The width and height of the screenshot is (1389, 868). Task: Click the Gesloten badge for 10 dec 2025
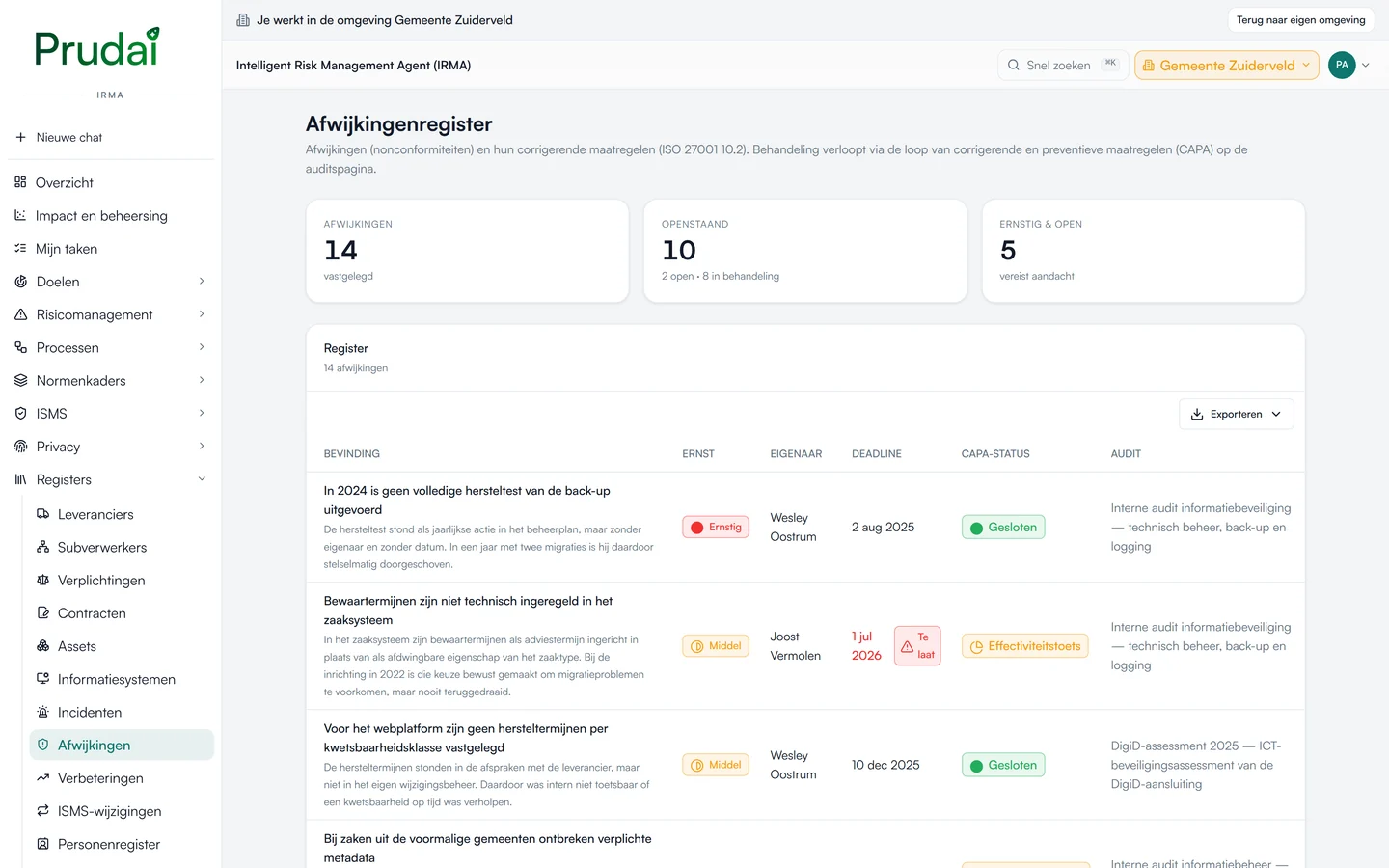[x=1003, y=765]
